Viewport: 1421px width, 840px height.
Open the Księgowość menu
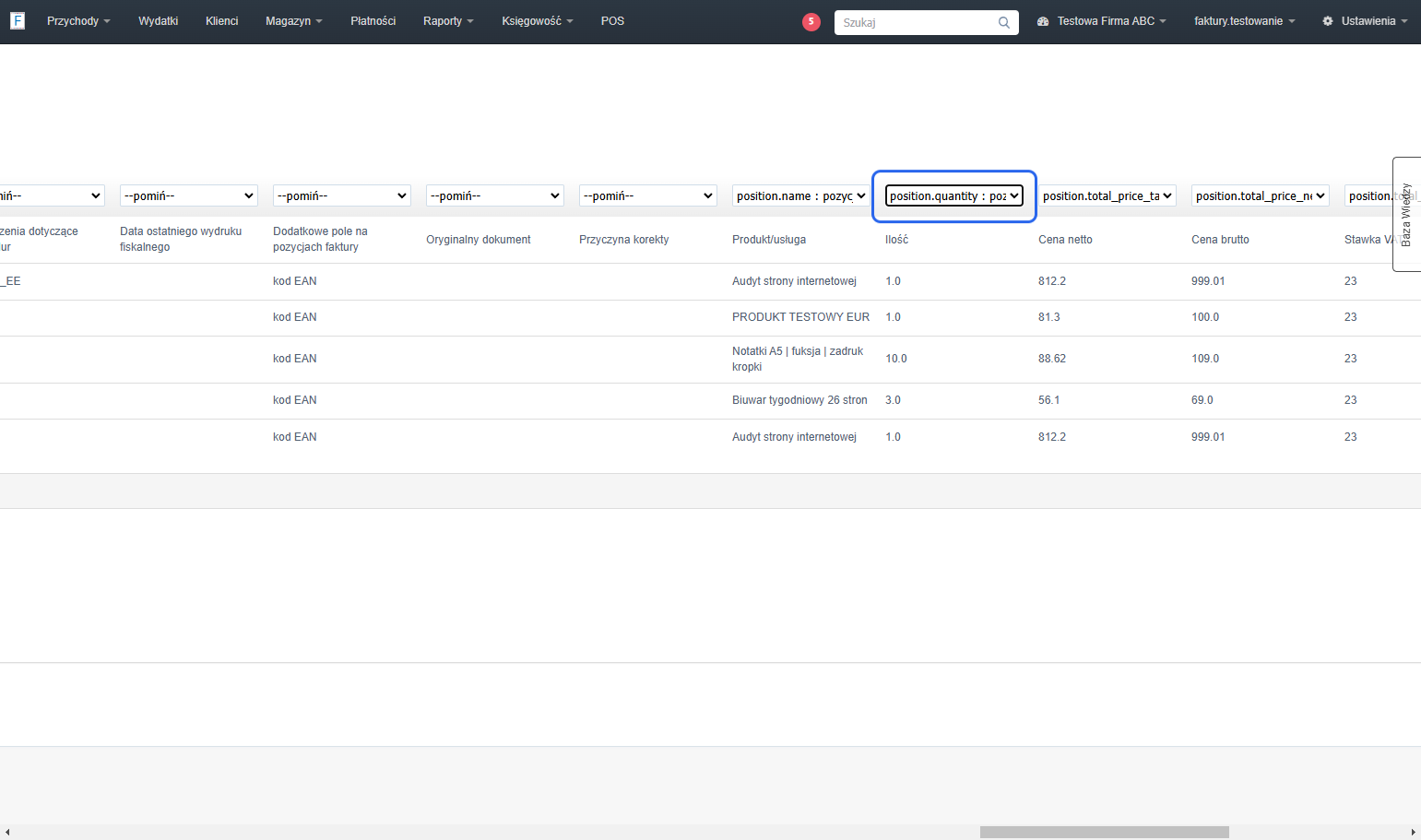click(x=538, y=21)
